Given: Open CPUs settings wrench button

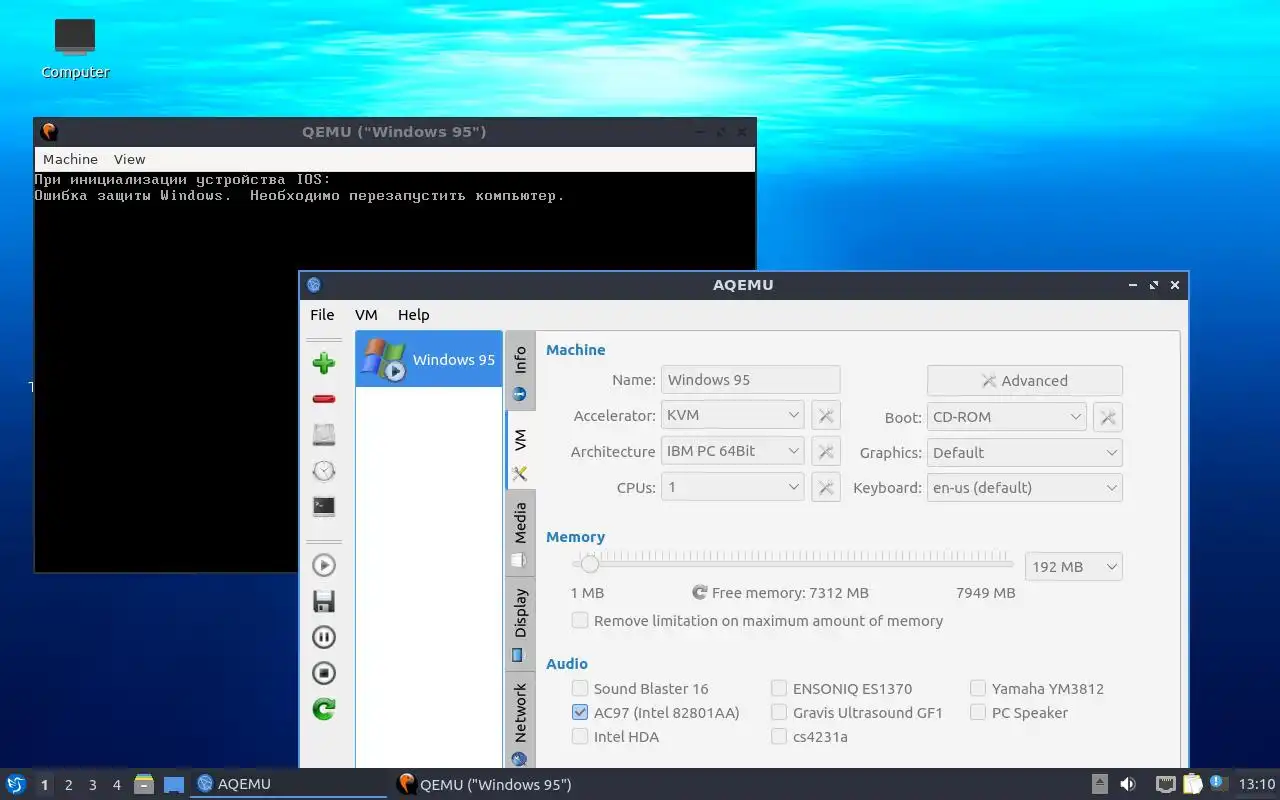Looking at the screenshot, I should coord(826,488).
